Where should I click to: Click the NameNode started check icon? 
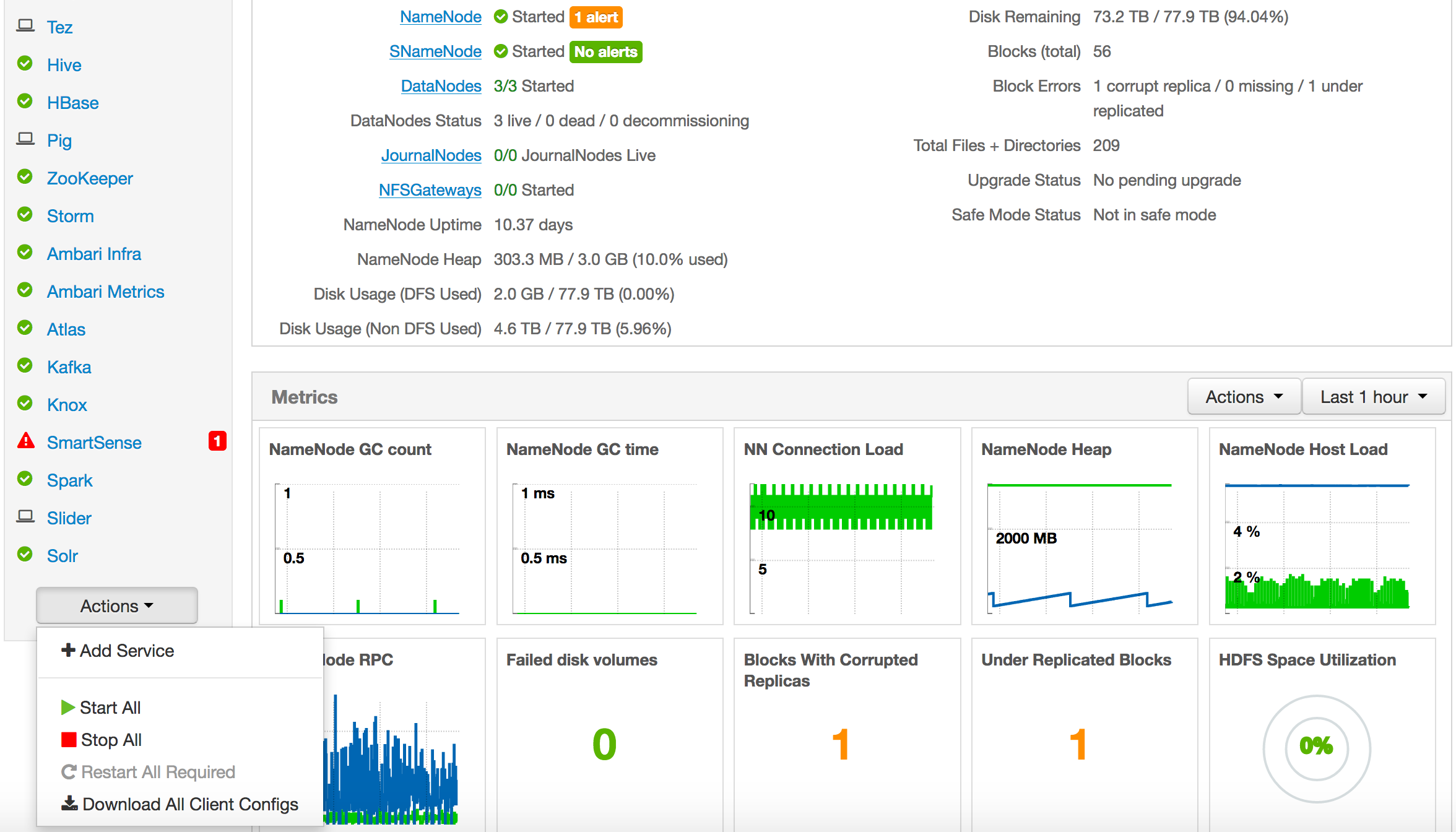click(501, 17)
